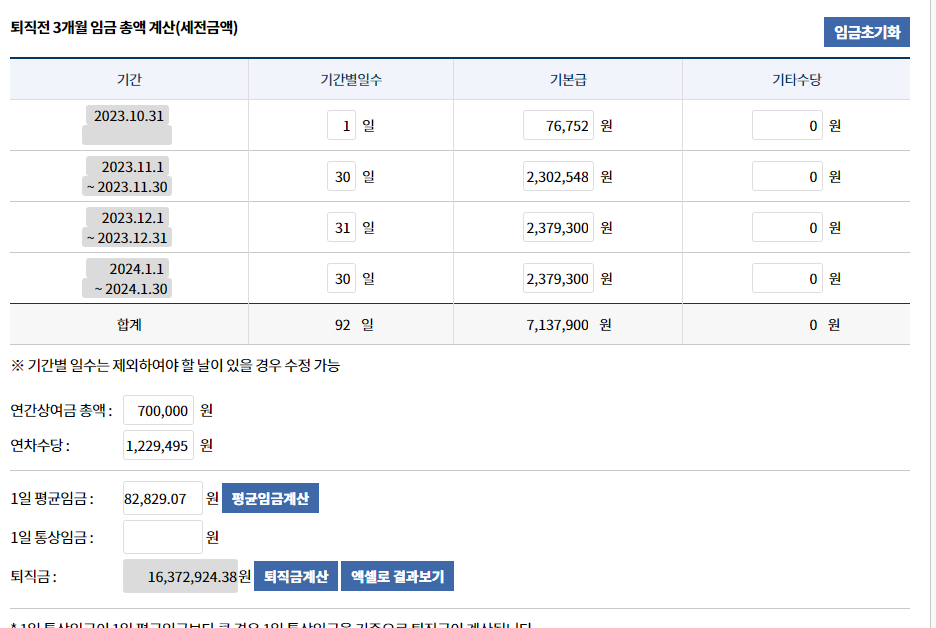This screenshot has width=936, height=628.
Task: Click the empty 1일 통상임금 field
Action: 162,537
